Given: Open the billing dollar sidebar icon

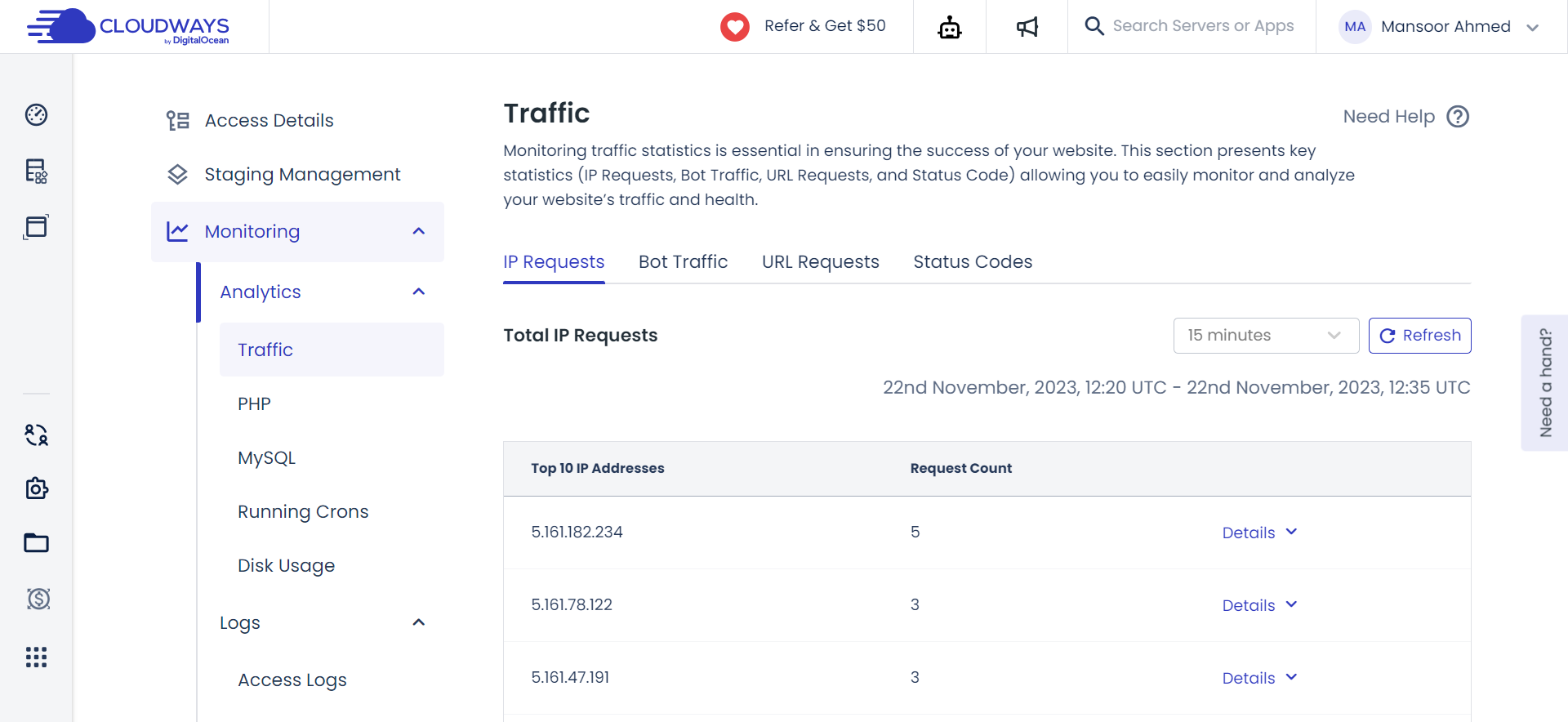Looking at the screenshot, I should point(38,599).
